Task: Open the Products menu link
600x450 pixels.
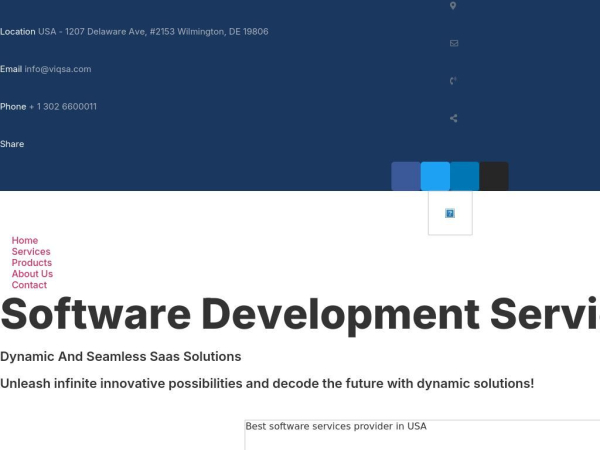Action: click(x=32, y=262)
